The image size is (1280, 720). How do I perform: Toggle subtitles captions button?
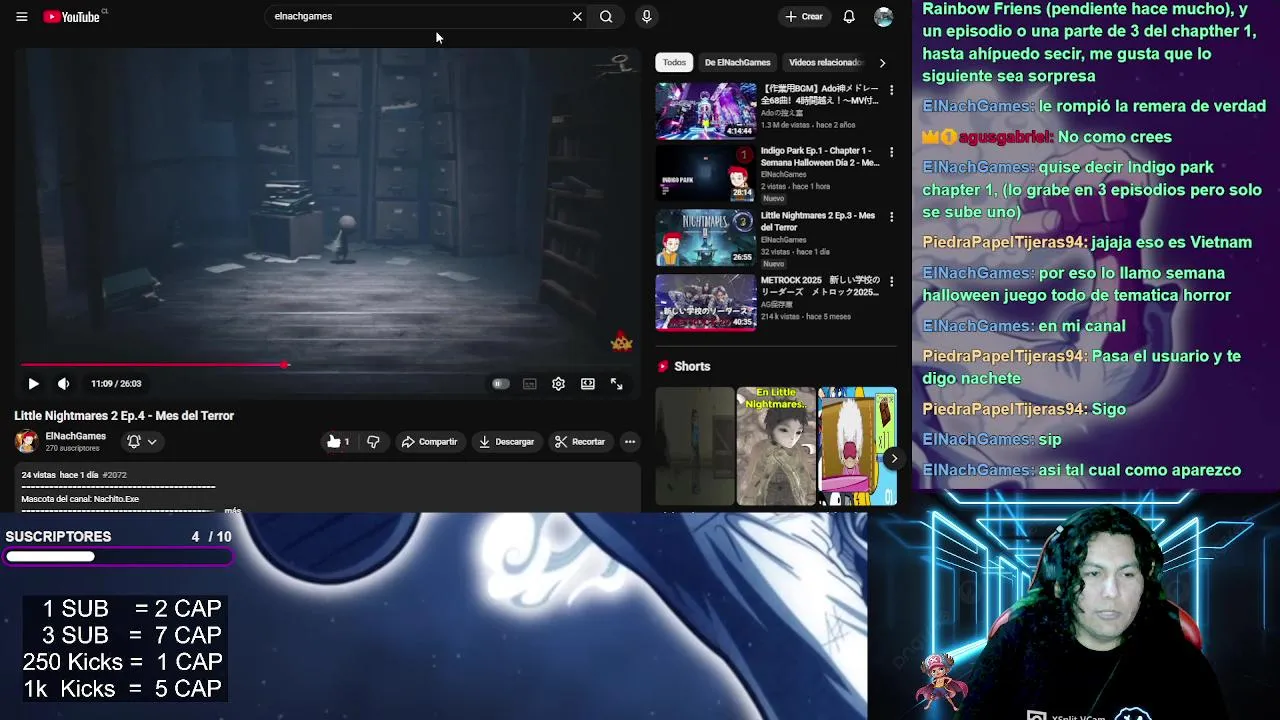coord(530,384)
